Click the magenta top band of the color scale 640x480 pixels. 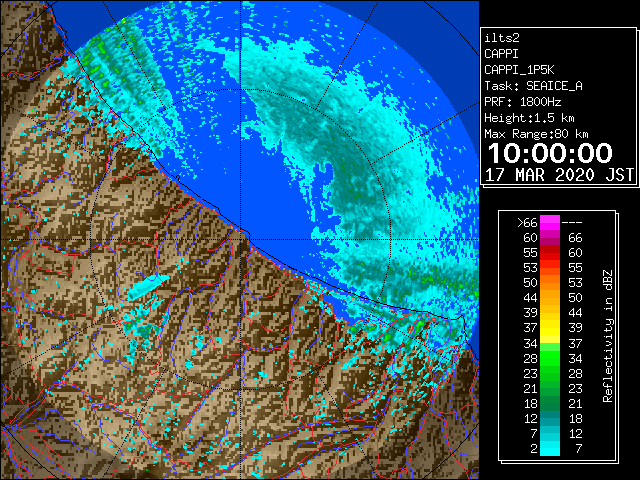click(550, 223)
